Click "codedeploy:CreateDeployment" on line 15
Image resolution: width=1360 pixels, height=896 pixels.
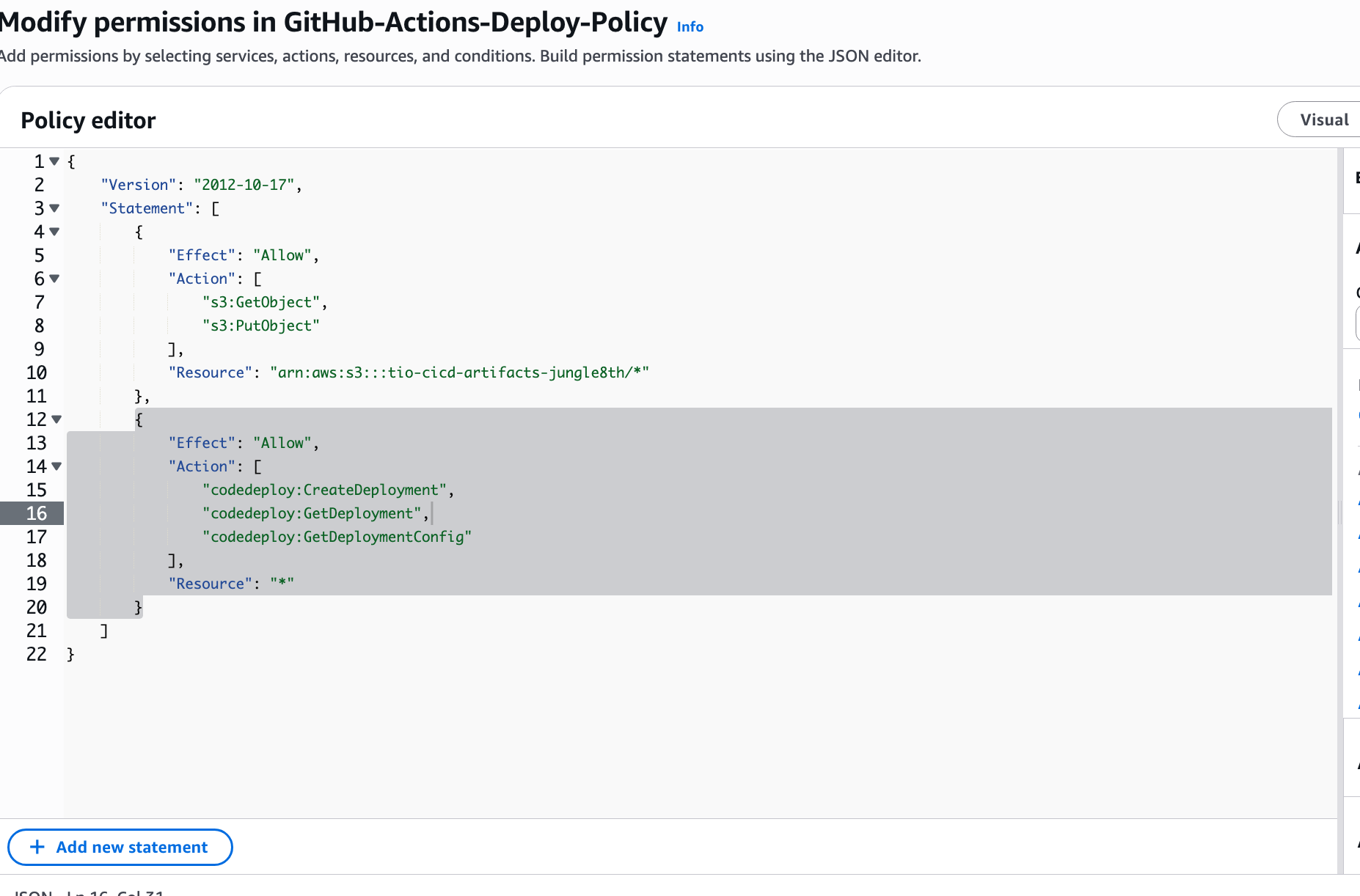pos(324,490)
